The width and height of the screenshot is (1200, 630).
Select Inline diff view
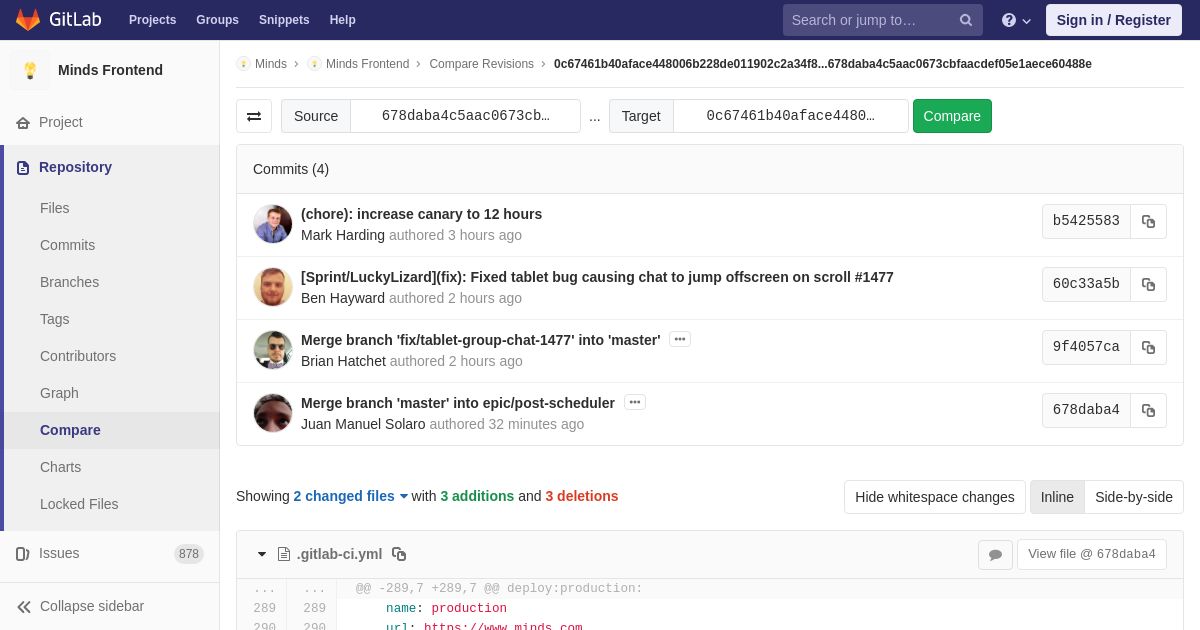pyautogui.click(x=1057, y=497)
